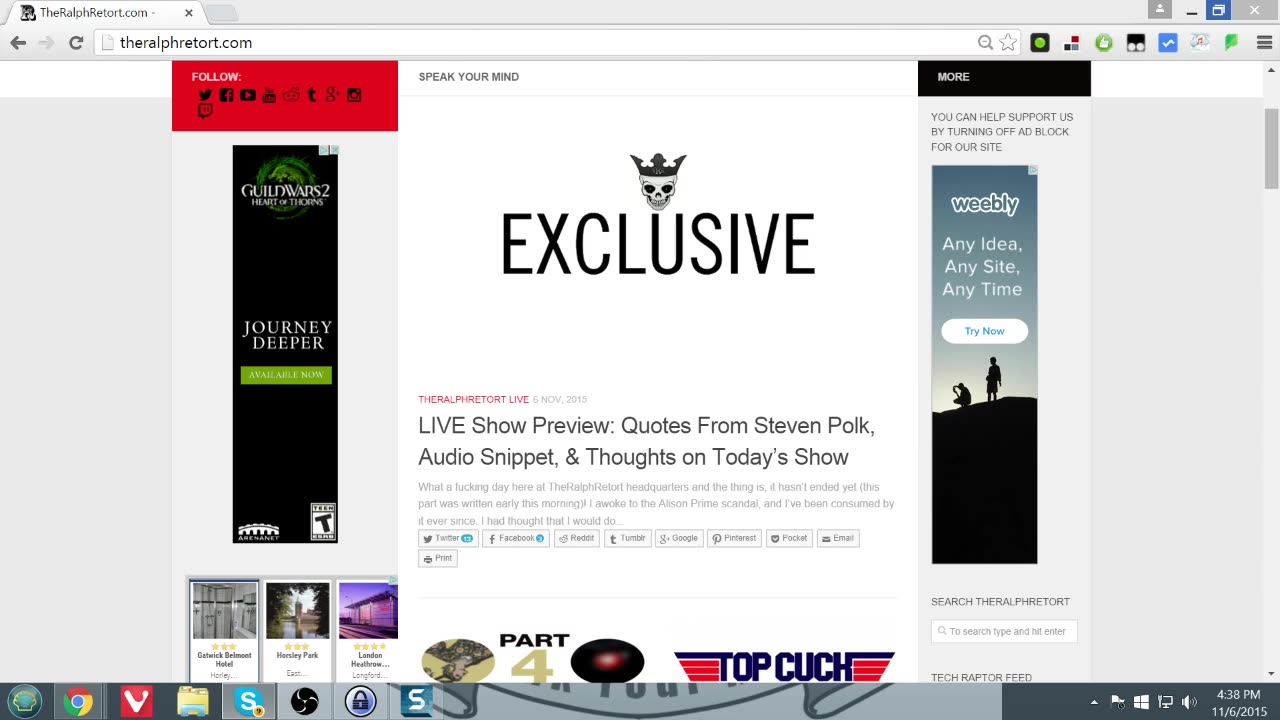Image resolution: width=1280 pixels, height=720 pixels.
Task: Reload the page with the refresh button
Action: click(x=75, y=42)
